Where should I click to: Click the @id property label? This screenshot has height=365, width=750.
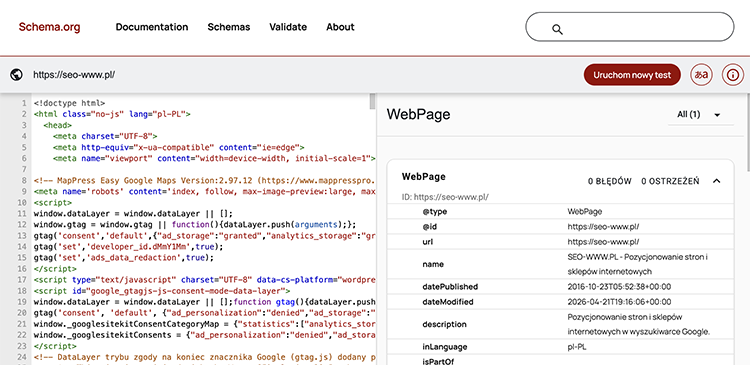pos(430,227)
